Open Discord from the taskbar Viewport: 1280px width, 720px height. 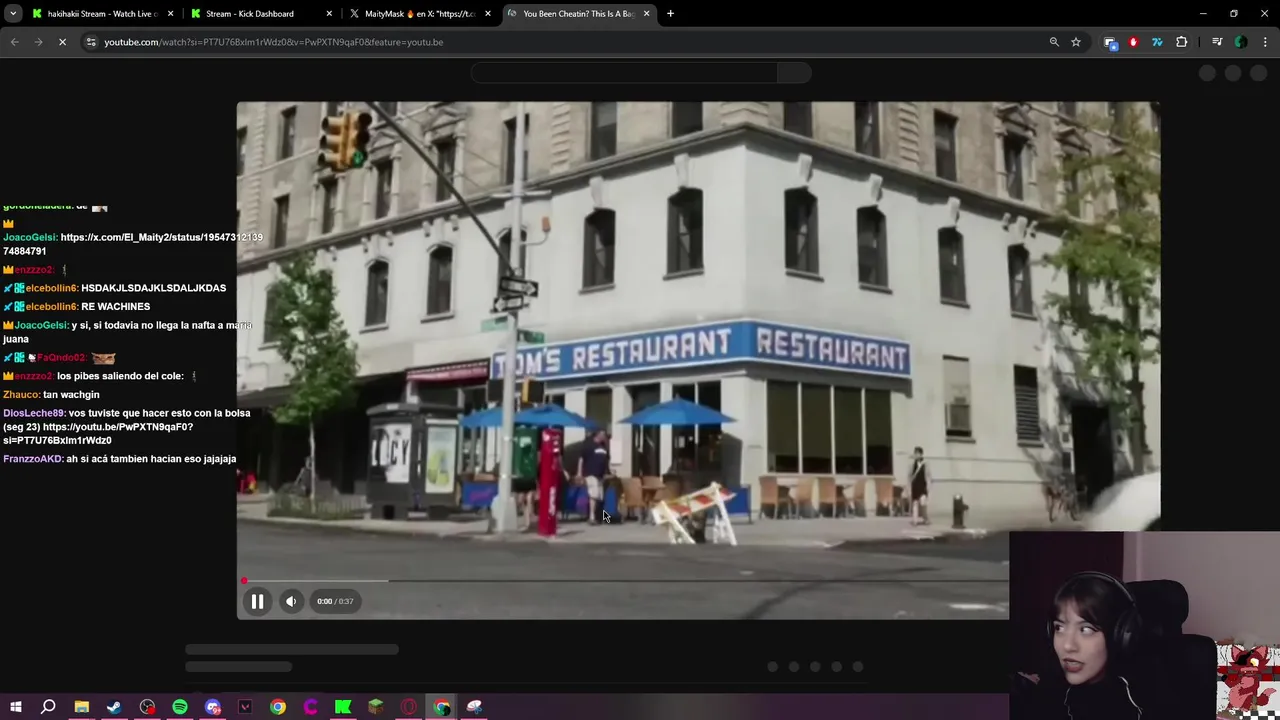click(213, 707)
